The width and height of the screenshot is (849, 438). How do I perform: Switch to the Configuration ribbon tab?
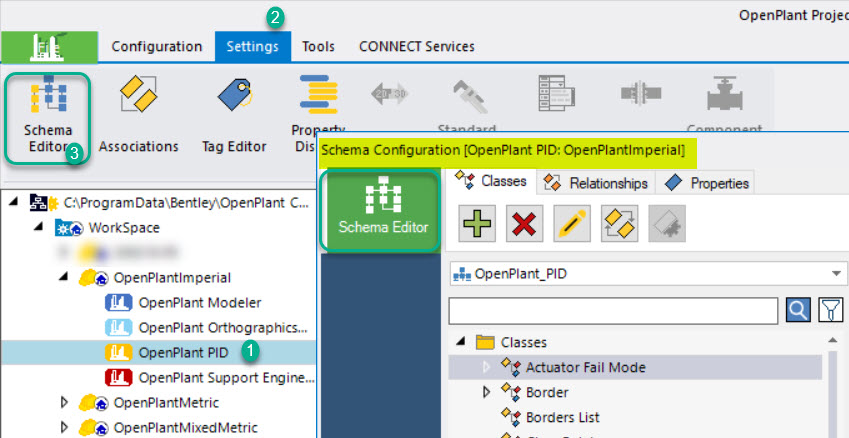pos(156,47)
